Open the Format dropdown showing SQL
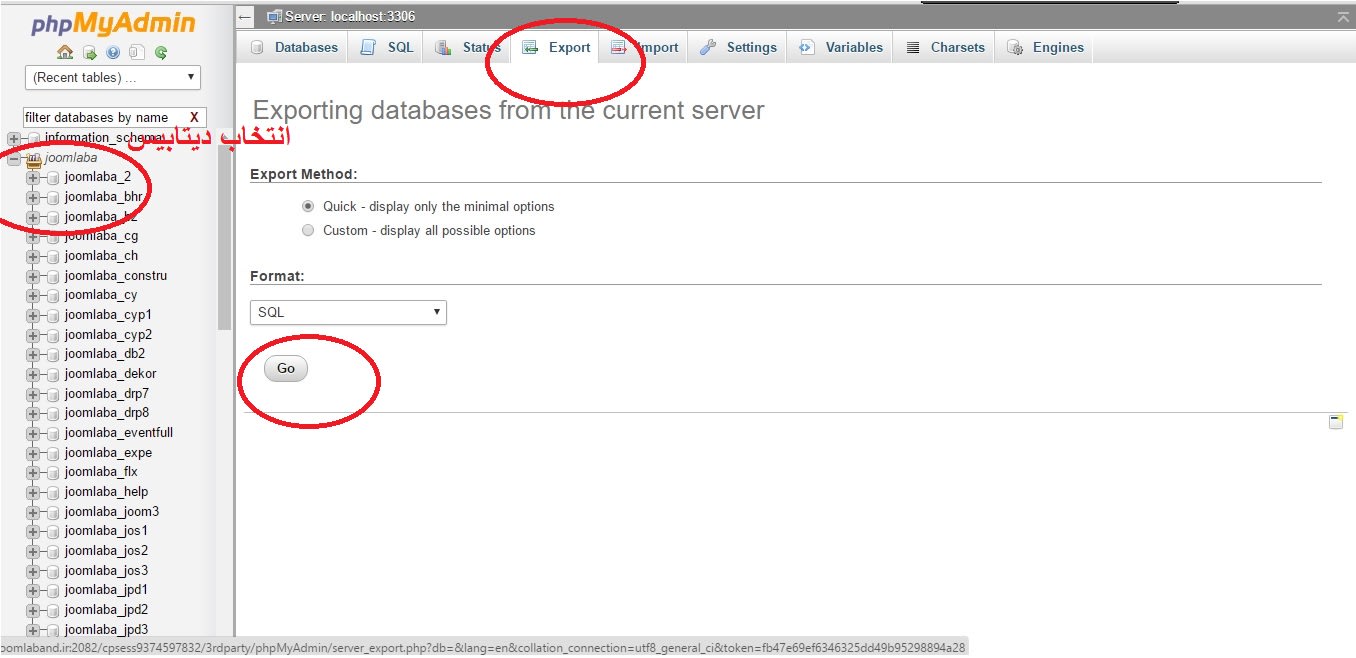Screen dimensions: 1356x658 point(347,312)
